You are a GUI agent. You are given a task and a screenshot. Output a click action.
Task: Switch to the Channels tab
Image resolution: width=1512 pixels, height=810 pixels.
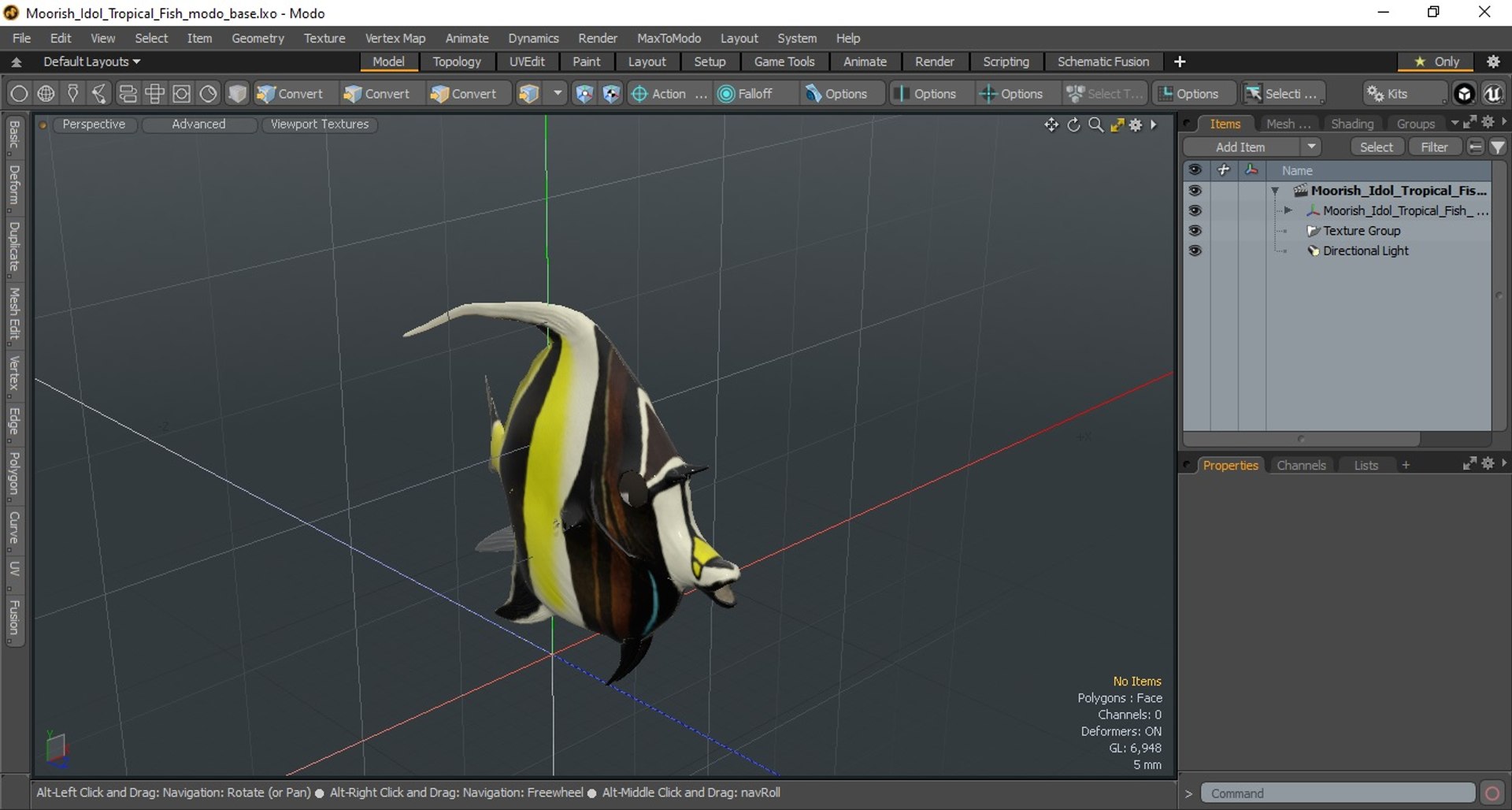click(x=1301, y=465)
